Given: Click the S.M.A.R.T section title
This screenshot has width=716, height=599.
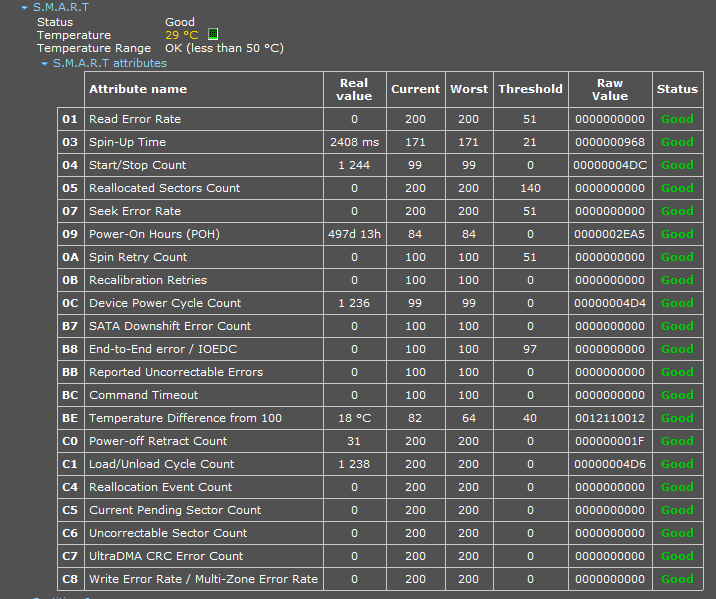Looking at the screenshot, I should point(61,7).
